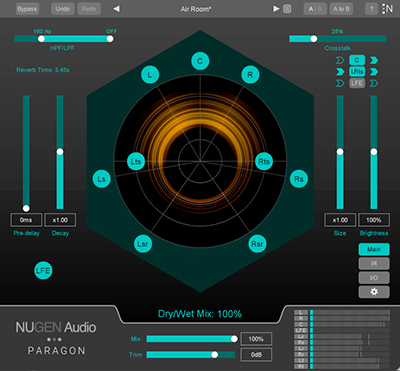The height and width of the screenshot is (371, 400).
Task: Load the next preset with right arrow
Action: [x=276, y=9]
